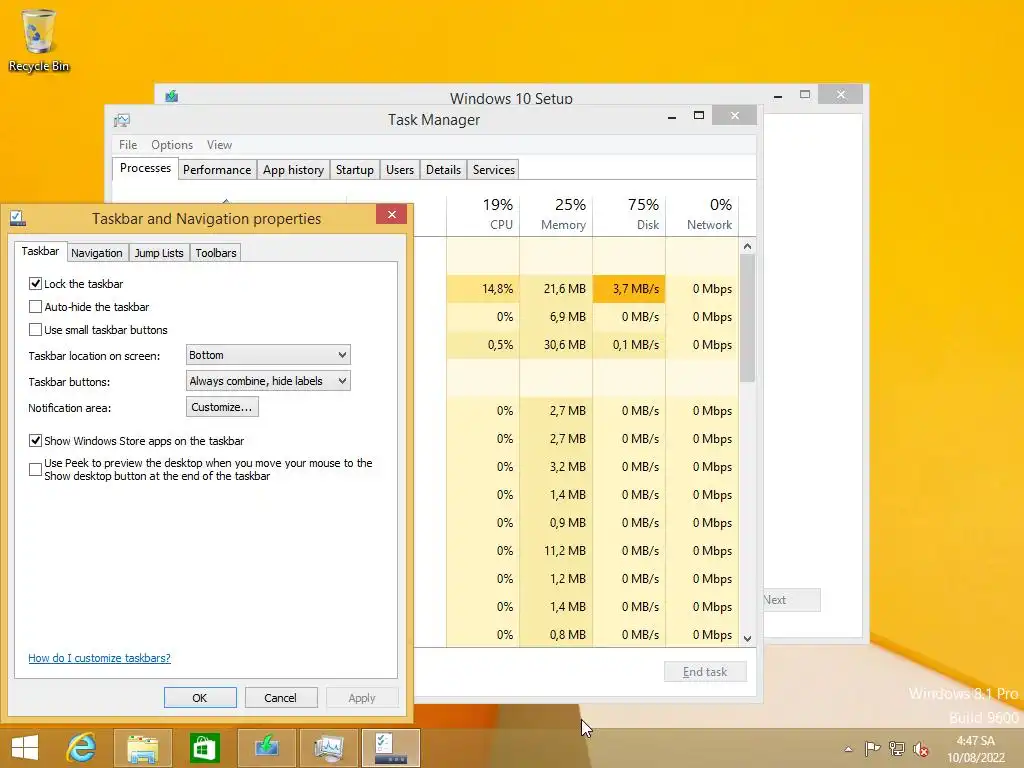1024x768 pixels.
Task: Minimize the Windows 10 Setup window
Action: point(778,96)
